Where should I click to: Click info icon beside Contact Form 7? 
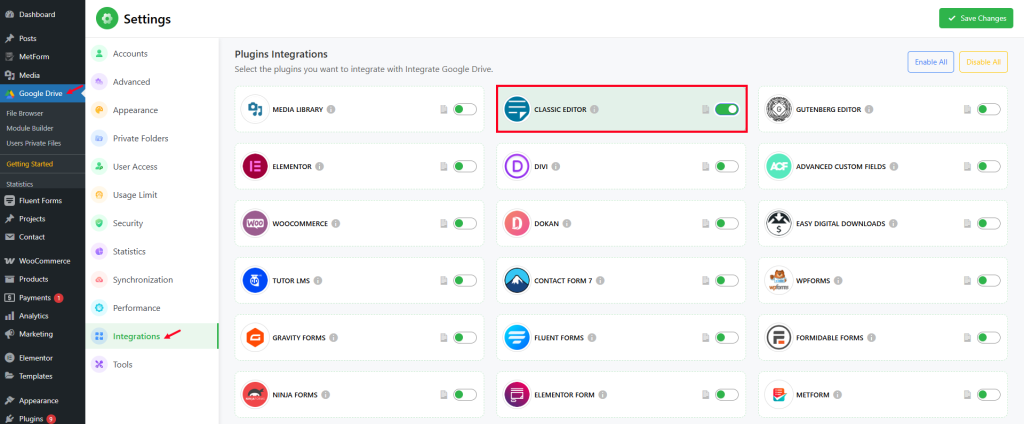coord(600,280)
